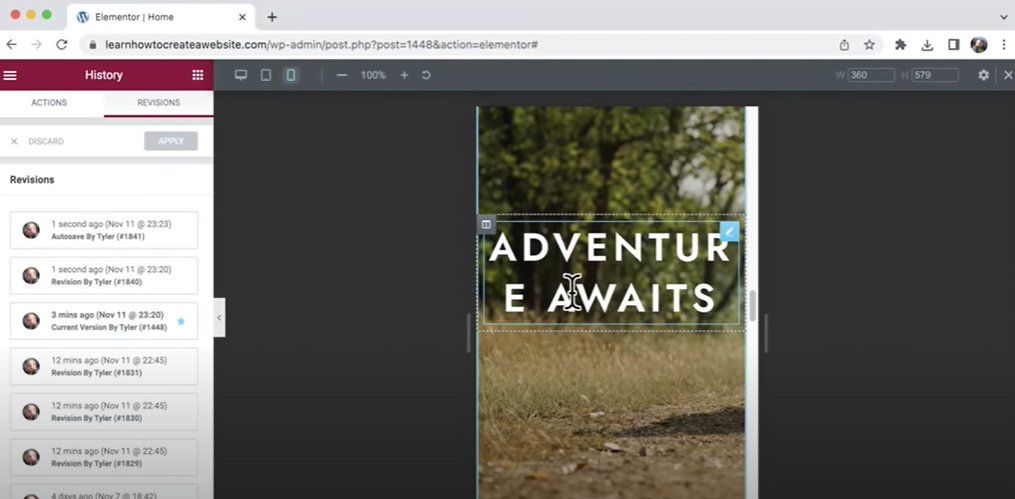Click the column handle icon on heading
Viewport: 1015px width, 499px height.
point(486,225)
